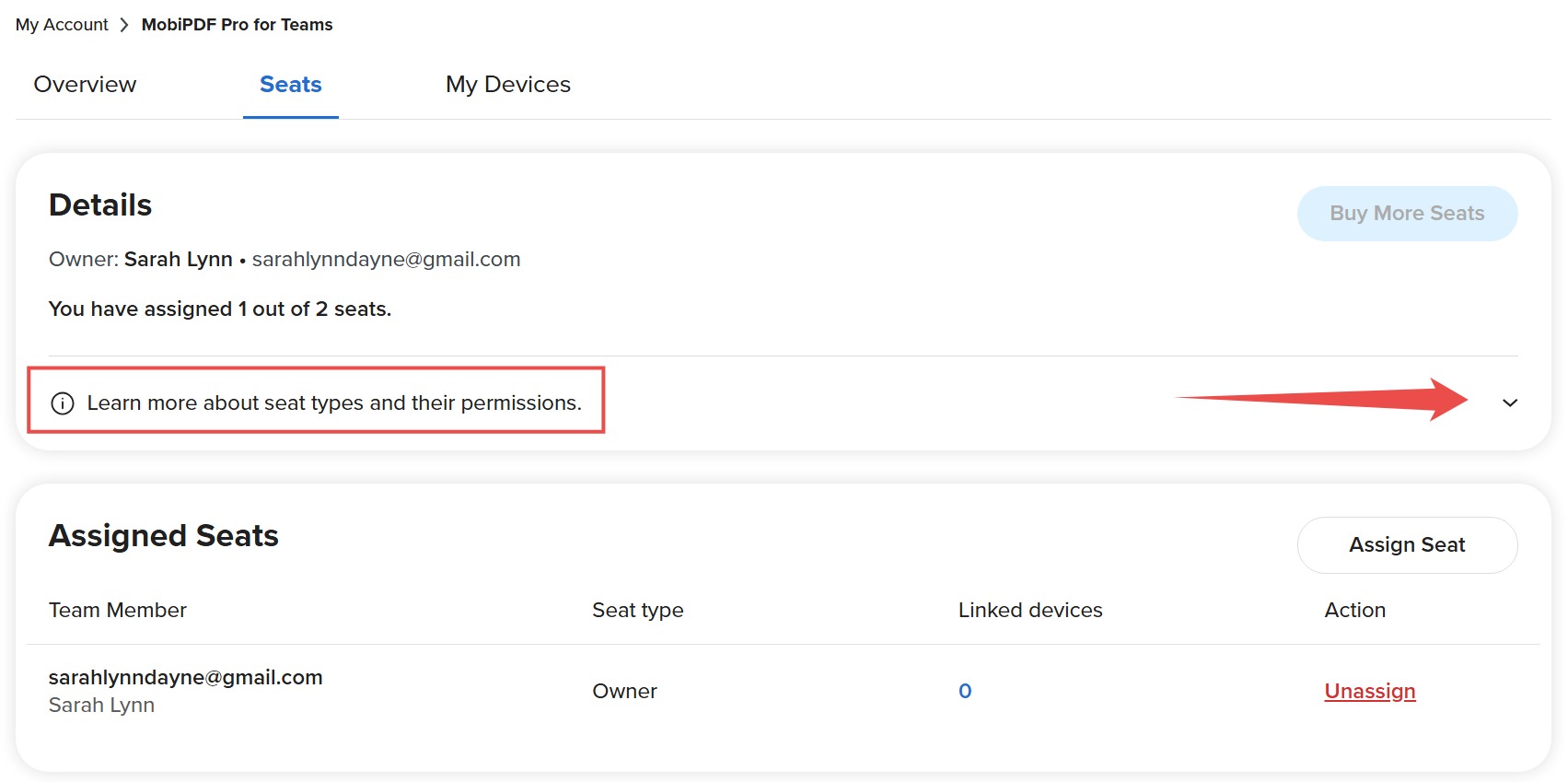Screen dimensions: 1568x782
Task: Click the Action column header
Action: [1354, 610]
